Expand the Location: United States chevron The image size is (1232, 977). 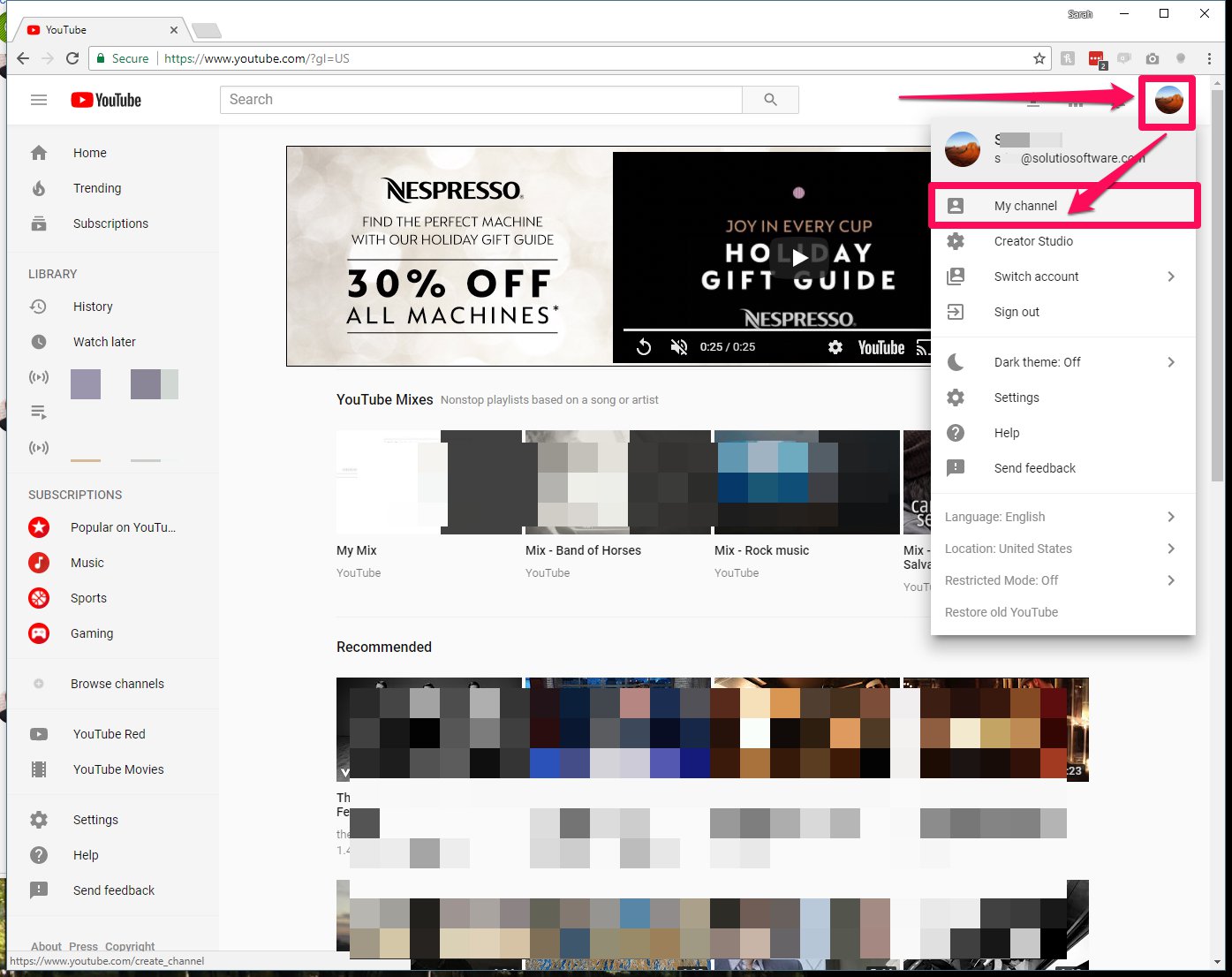tap(1171, 549)
